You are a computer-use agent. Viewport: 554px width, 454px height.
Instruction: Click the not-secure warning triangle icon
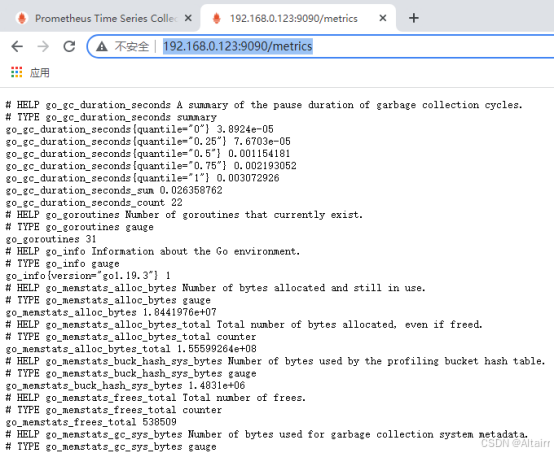[102, 46]
